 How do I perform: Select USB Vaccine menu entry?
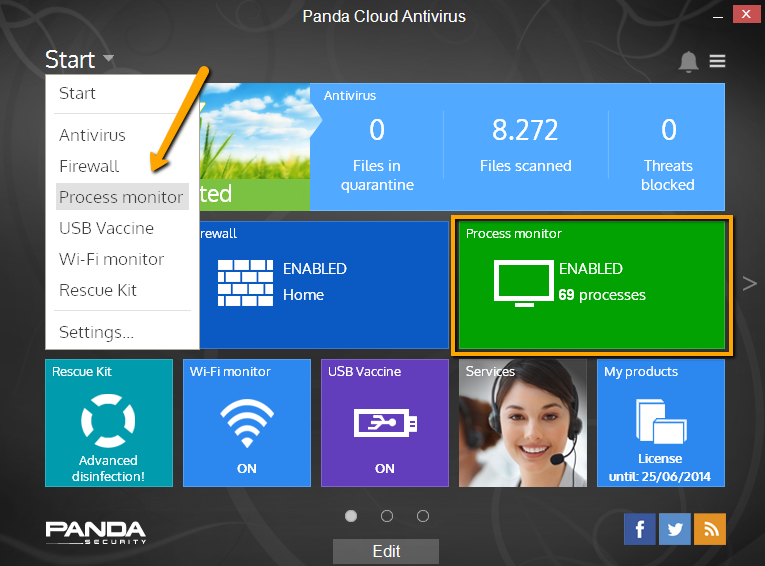(x=106, y=228)
